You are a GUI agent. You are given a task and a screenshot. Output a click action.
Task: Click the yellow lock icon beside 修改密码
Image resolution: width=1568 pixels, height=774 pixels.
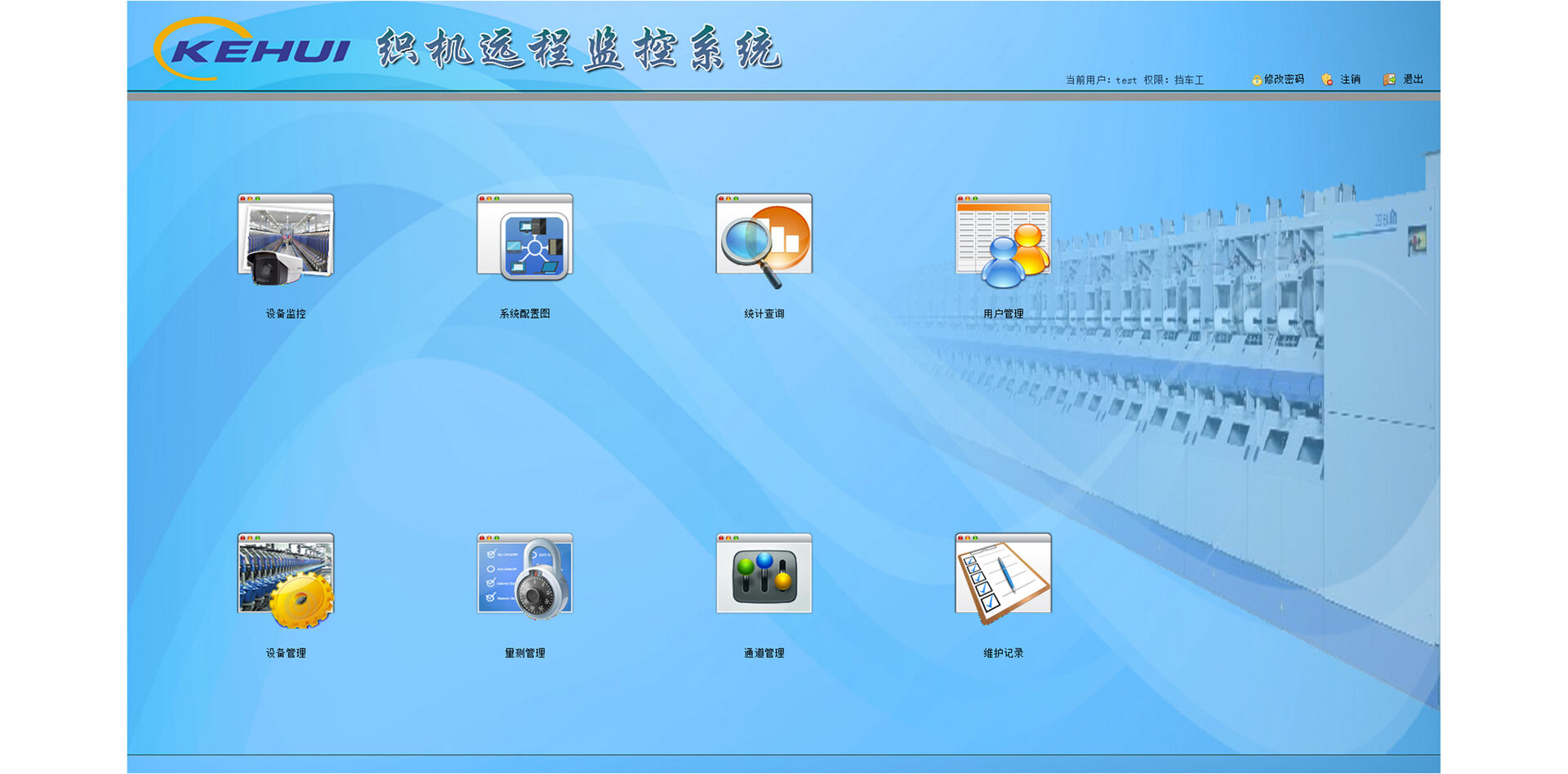1256,80
